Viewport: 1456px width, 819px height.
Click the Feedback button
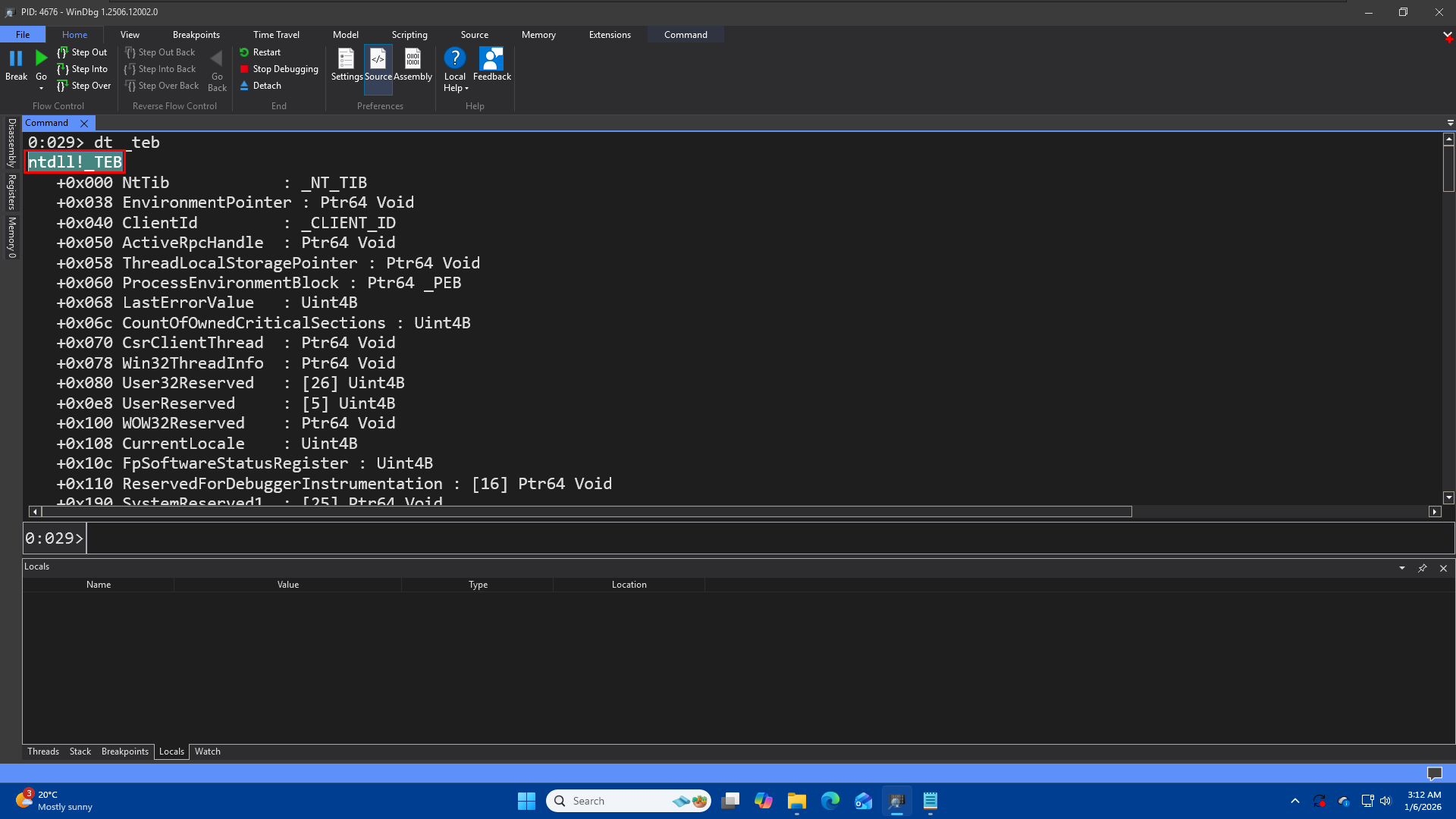coord(491,64)
